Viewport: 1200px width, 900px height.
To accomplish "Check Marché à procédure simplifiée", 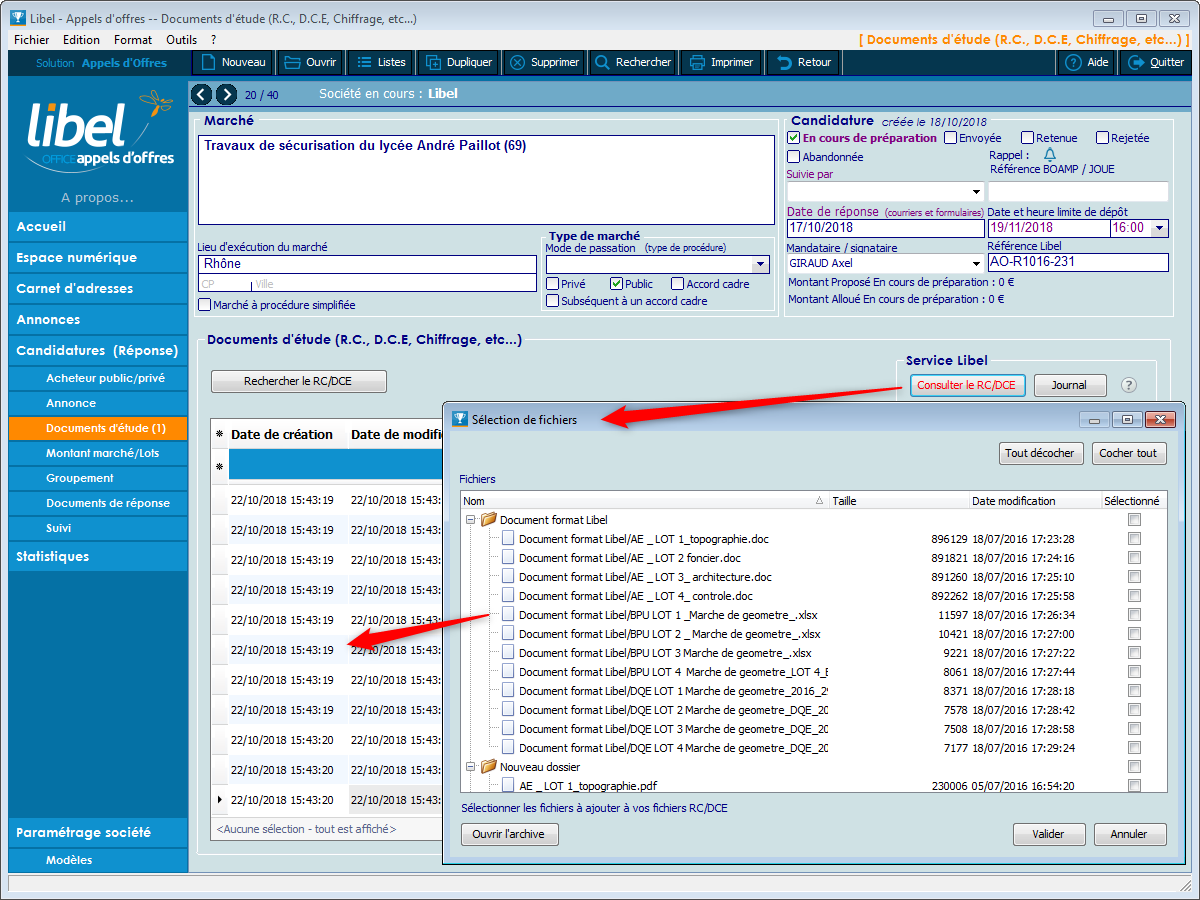I will (205, 305).
